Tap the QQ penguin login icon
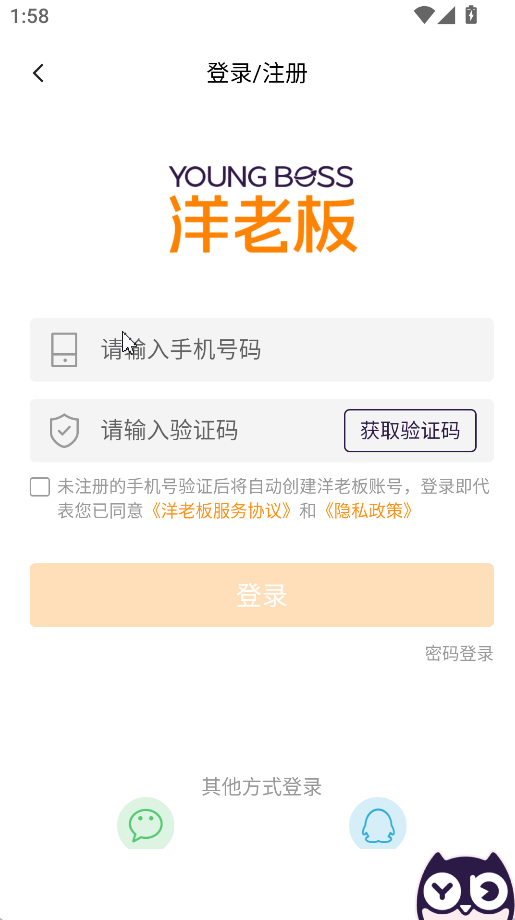 377,823
